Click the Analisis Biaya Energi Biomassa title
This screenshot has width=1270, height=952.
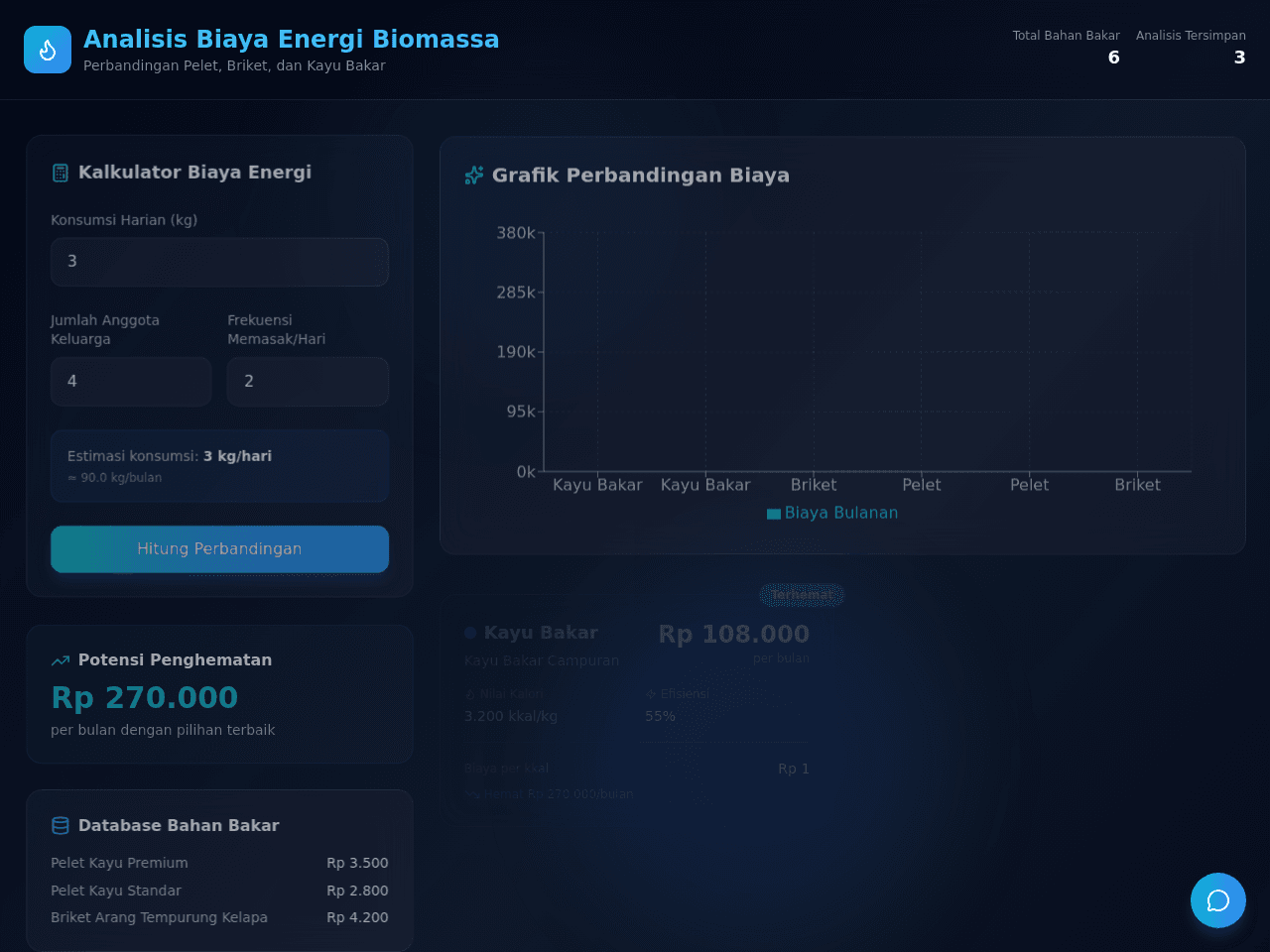[292, 39]
